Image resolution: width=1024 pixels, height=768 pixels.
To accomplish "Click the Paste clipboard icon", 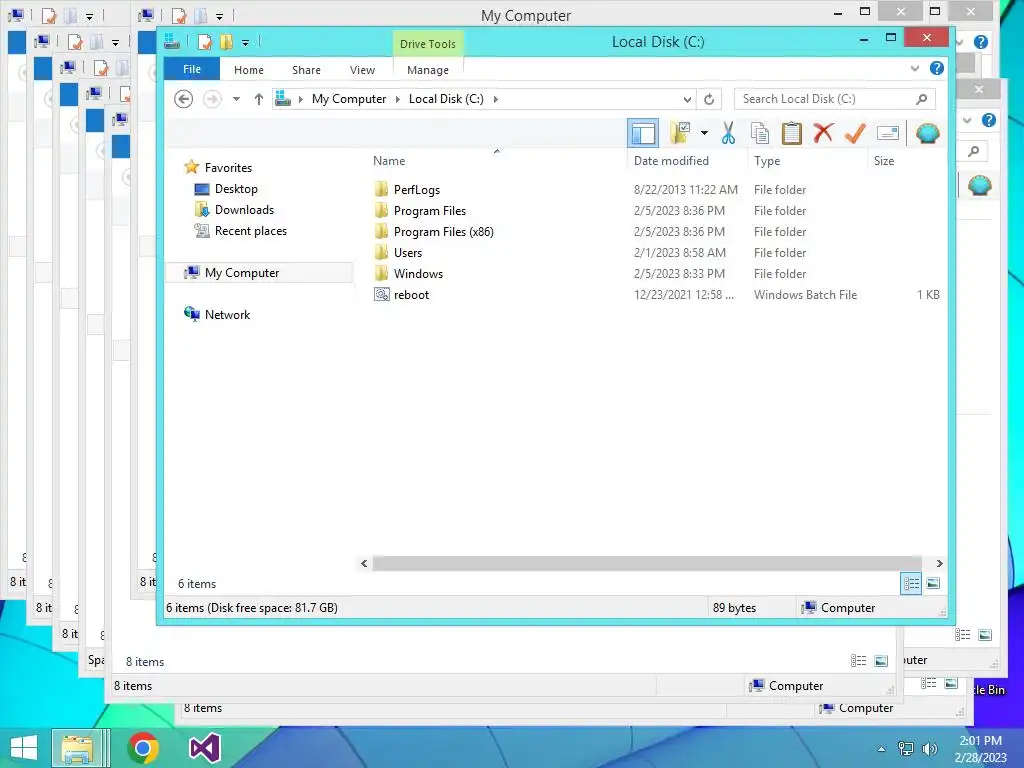I will pos(792,133).
